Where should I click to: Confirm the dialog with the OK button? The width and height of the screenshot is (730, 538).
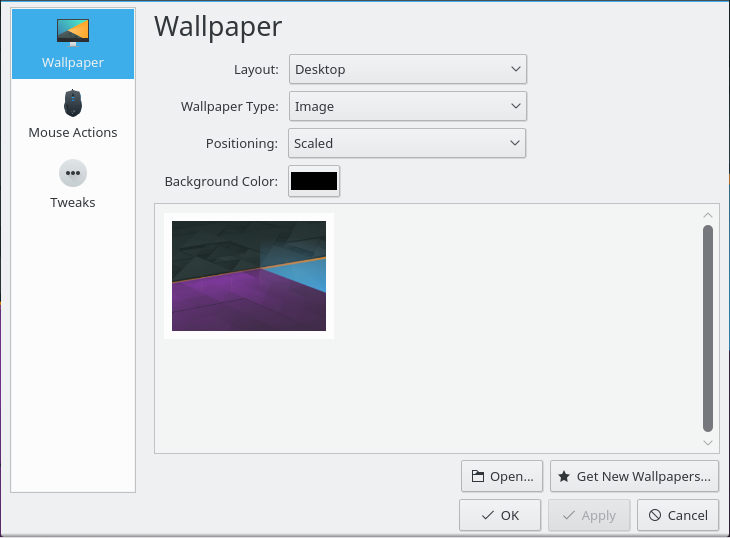[x=500, y=516]
